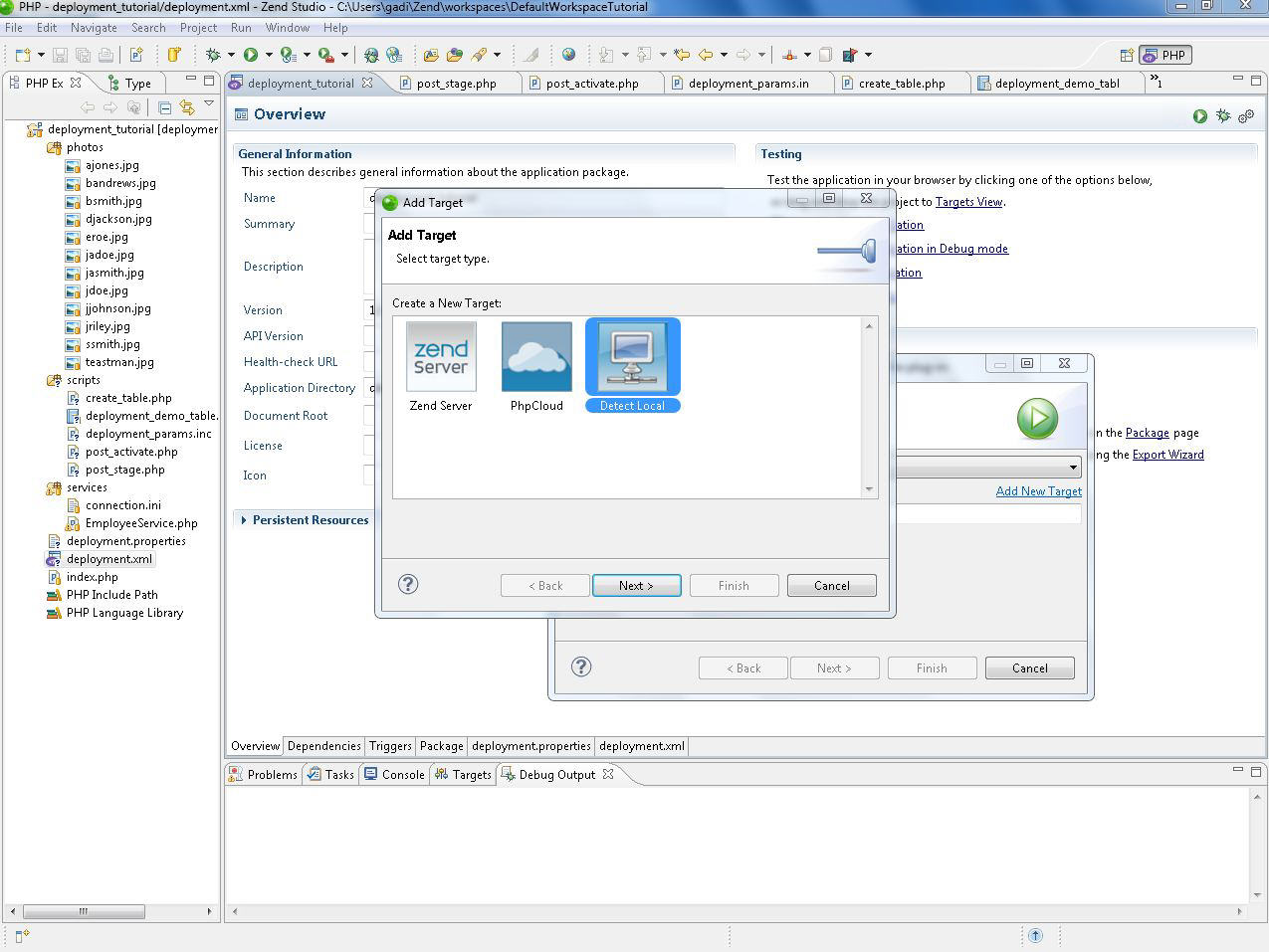Cancel the background launch wizard dialog
The height and width of the screenshot is (952, 1269).
(x=1030, y=668)
